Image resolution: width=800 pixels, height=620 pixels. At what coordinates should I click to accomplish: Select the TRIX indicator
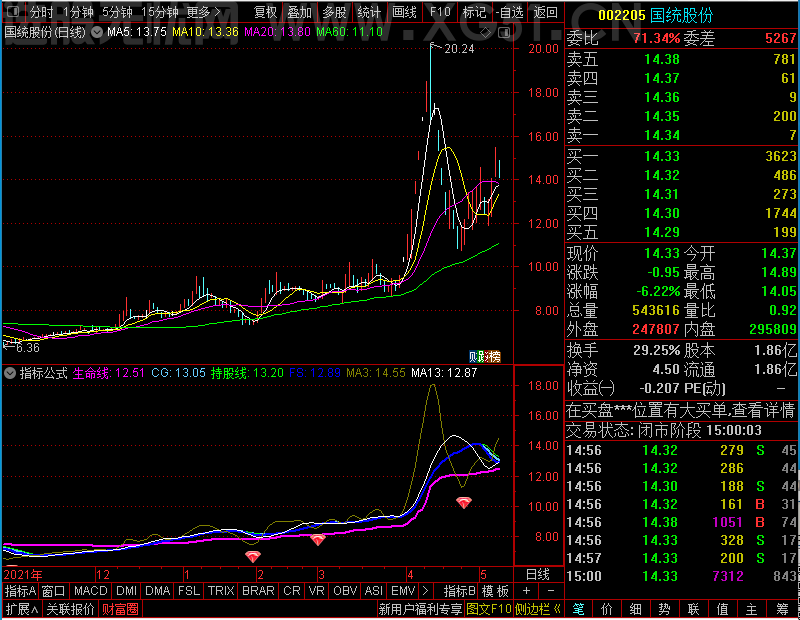tap(220, 591)
